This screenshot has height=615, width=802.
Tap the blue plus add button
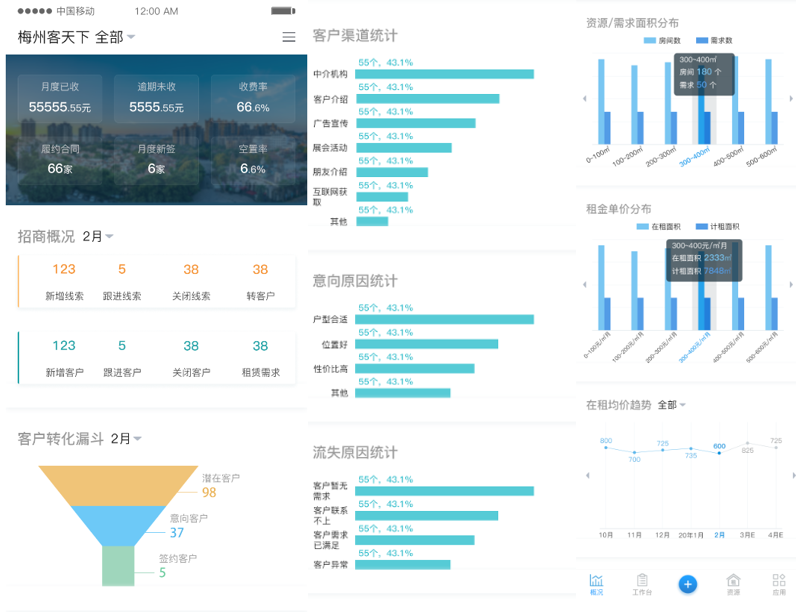tap(687, 584)
